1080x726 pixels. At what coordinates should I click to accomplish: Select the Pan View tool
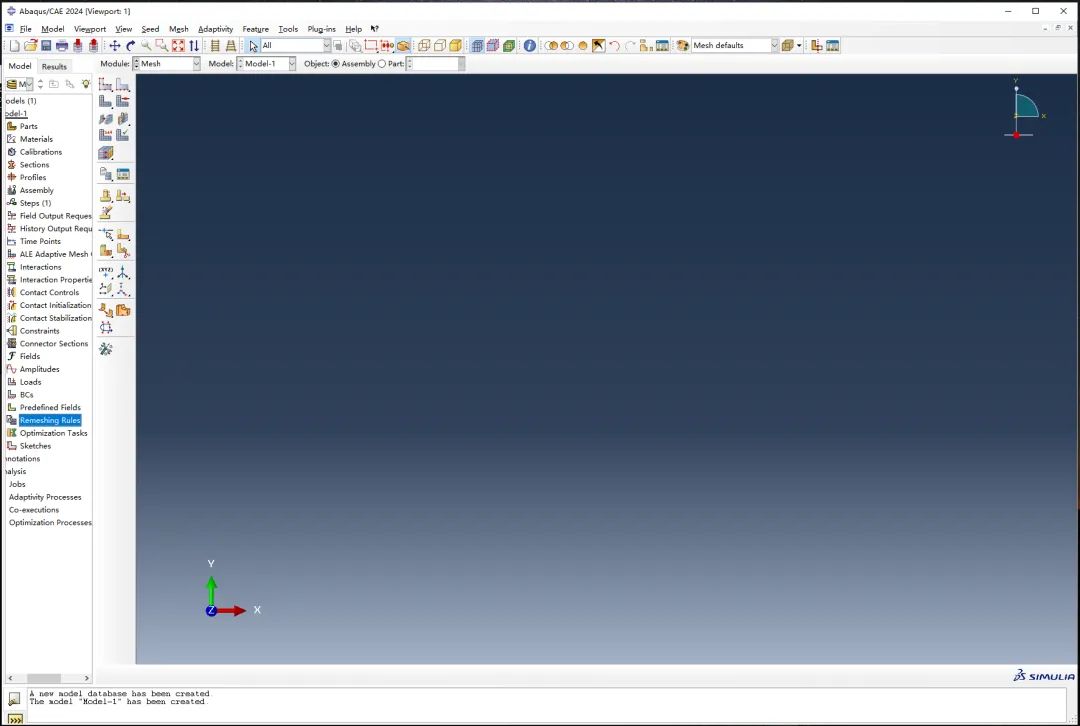point(114,45)
